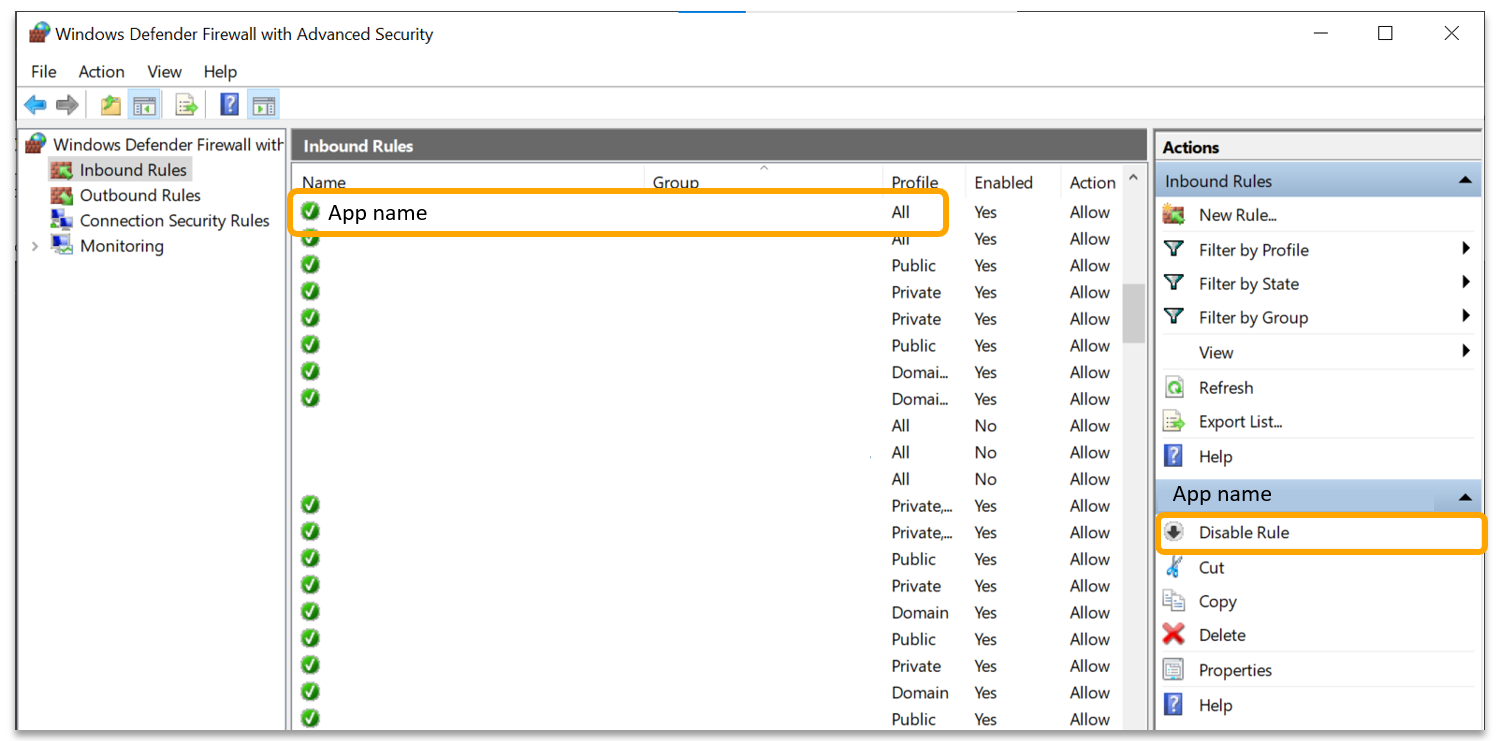Image resolution: width=1500 pixels, height=741 pixels.
Task: Toggle Show/Hide Console Tree toolbar button
Action: pos(144,105)
